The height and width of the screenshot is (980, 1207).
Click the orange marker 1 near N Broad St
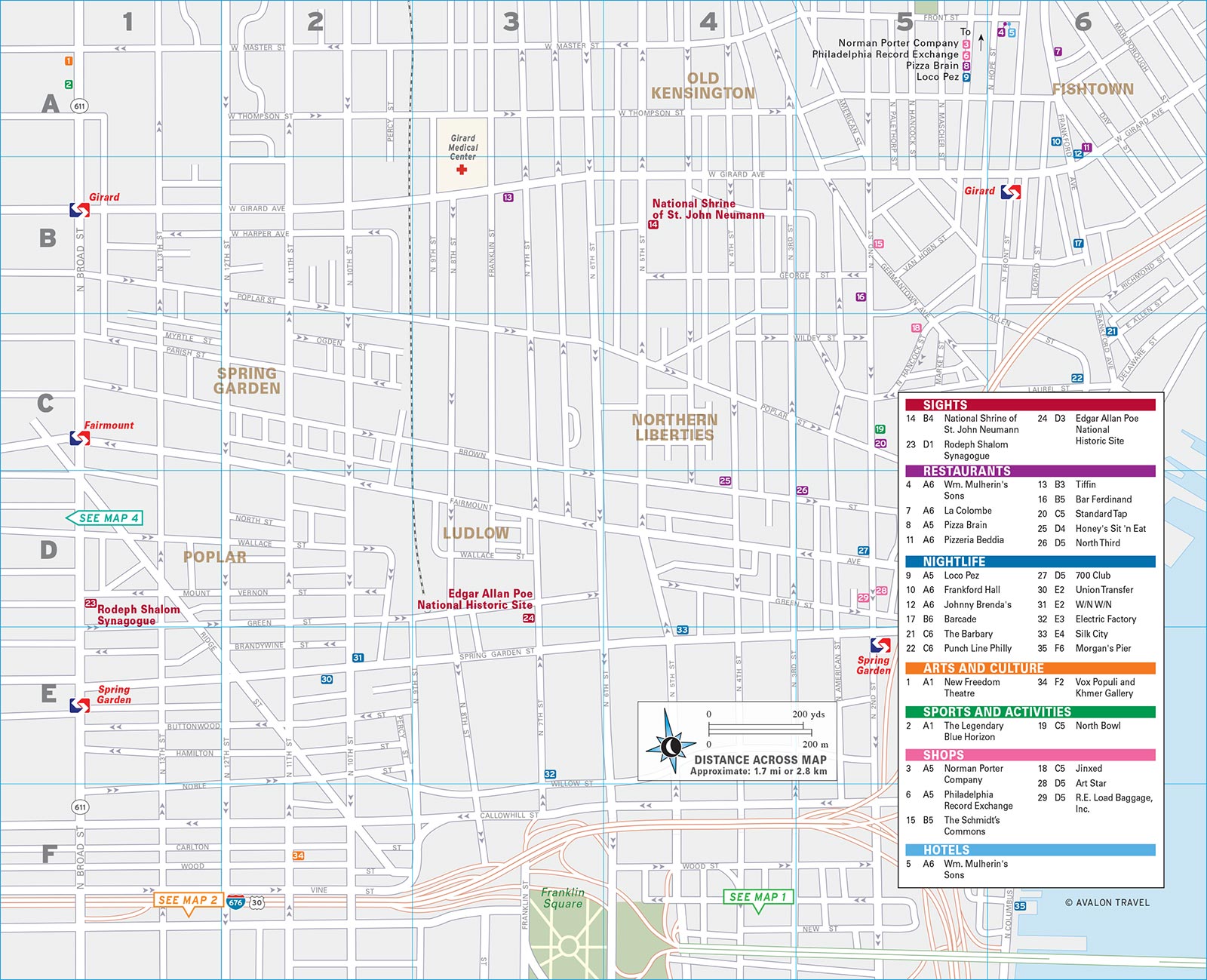coord(69,61)
